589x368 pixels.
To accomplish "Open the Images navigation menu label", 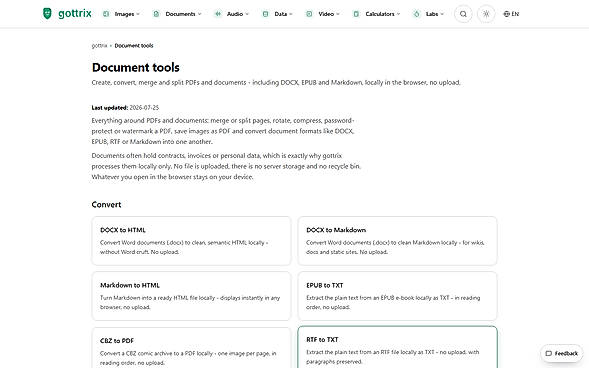I will pos(124,14).
